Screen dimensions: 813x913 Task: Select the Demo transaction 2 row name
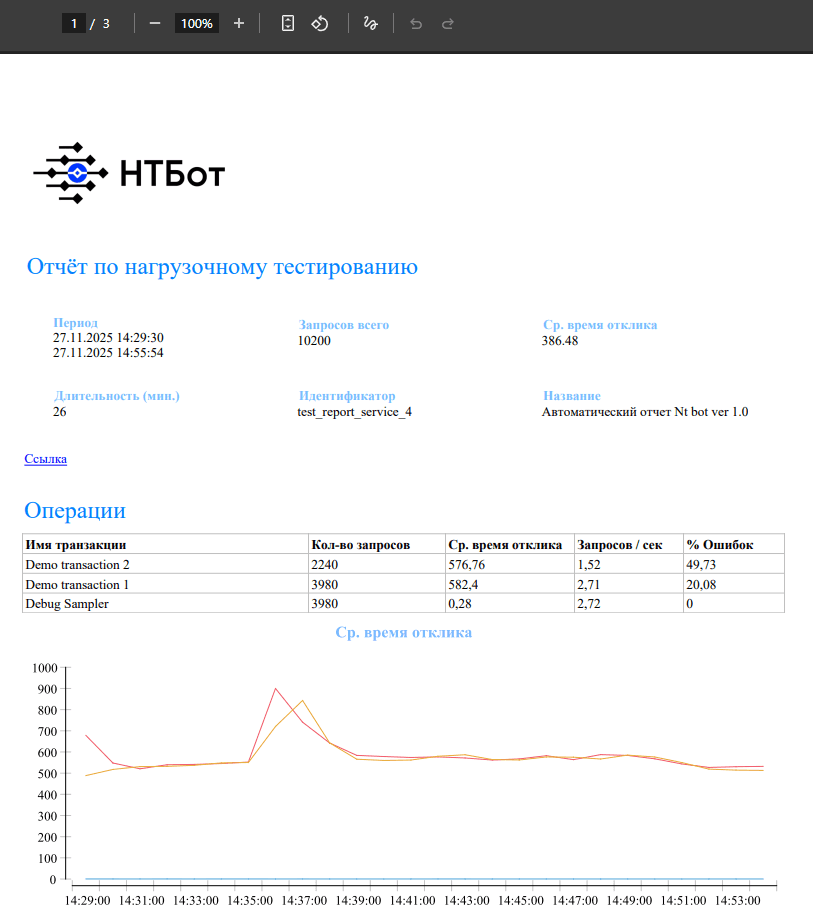(x=77, y=564)
